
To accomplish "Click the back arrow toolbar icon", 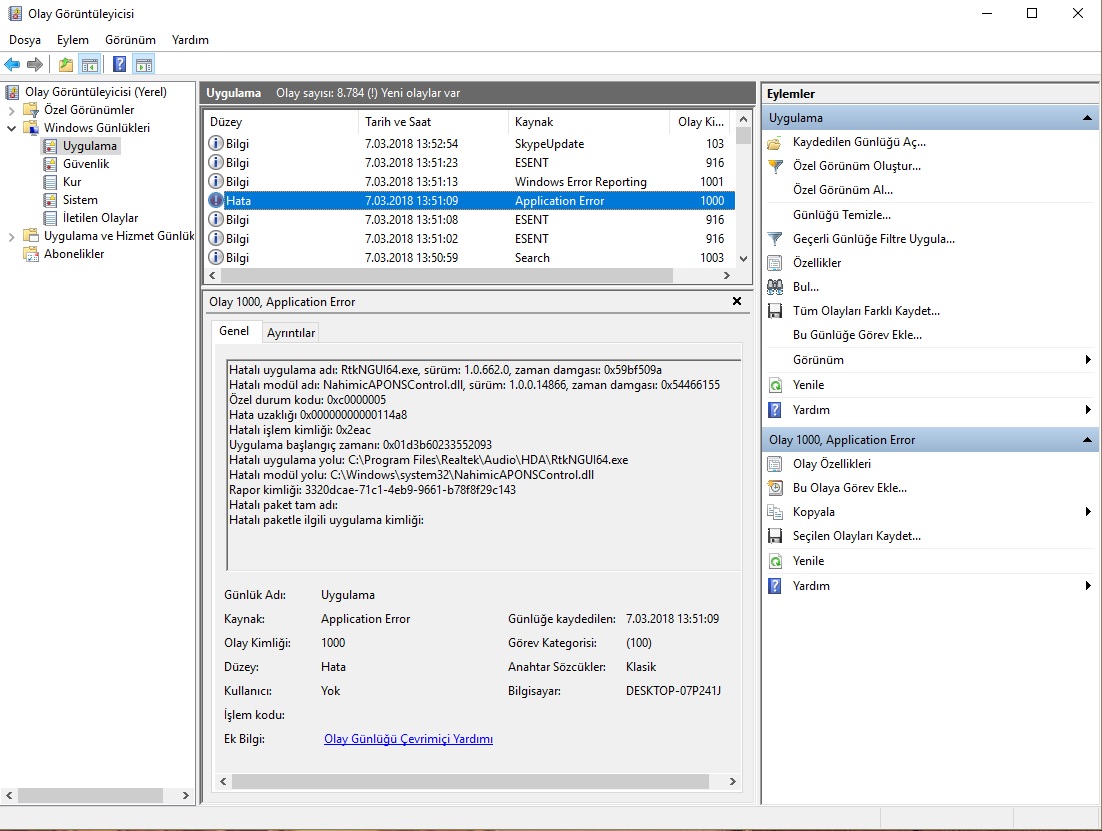I will [12, 65].
